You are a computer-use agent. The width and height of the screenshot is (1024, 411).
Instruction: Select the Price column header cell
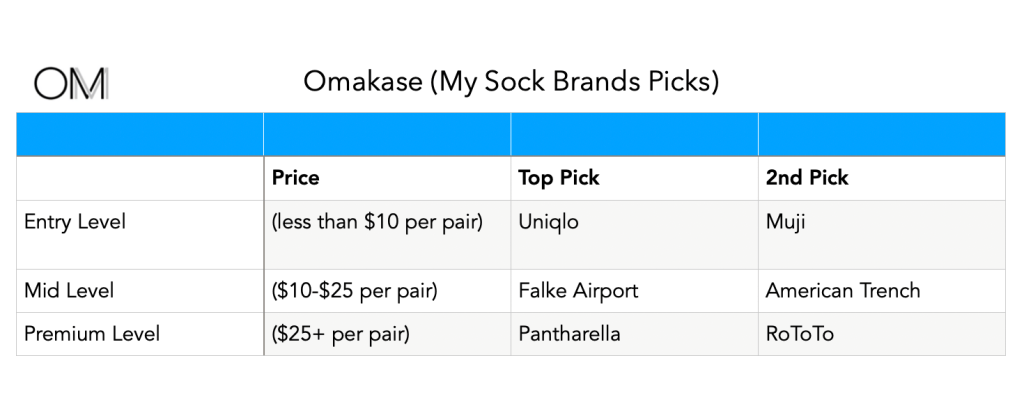pyautogui.click(x=295, y=178)
